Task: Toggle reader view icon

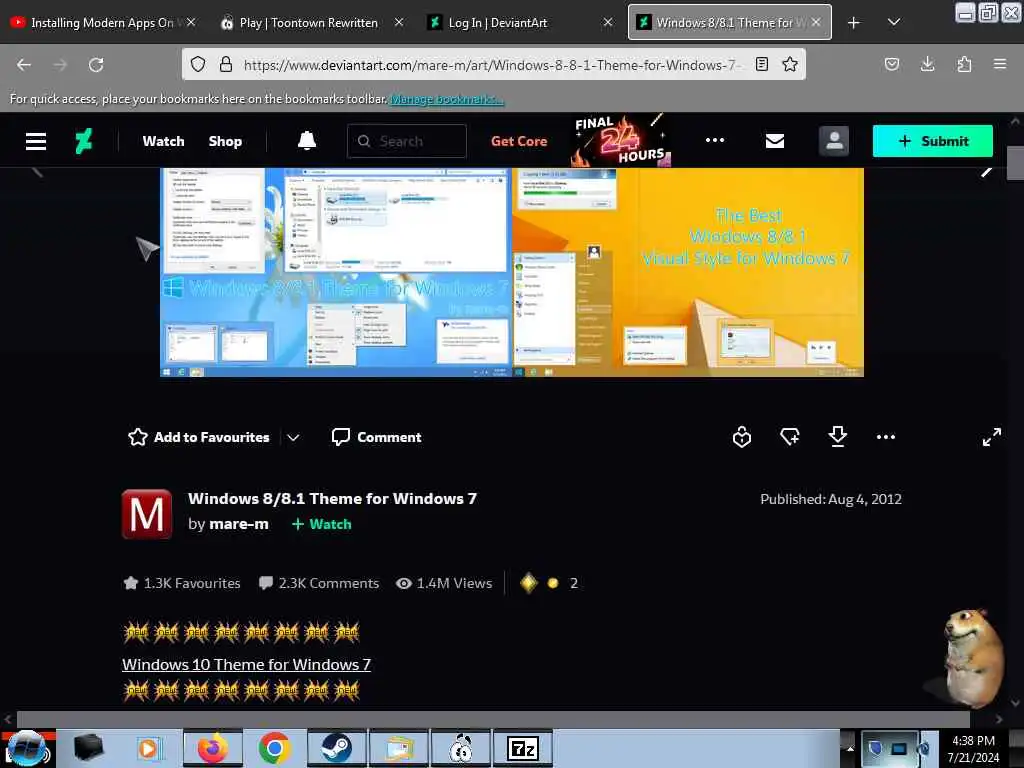Action: click(x=761, y=64)
